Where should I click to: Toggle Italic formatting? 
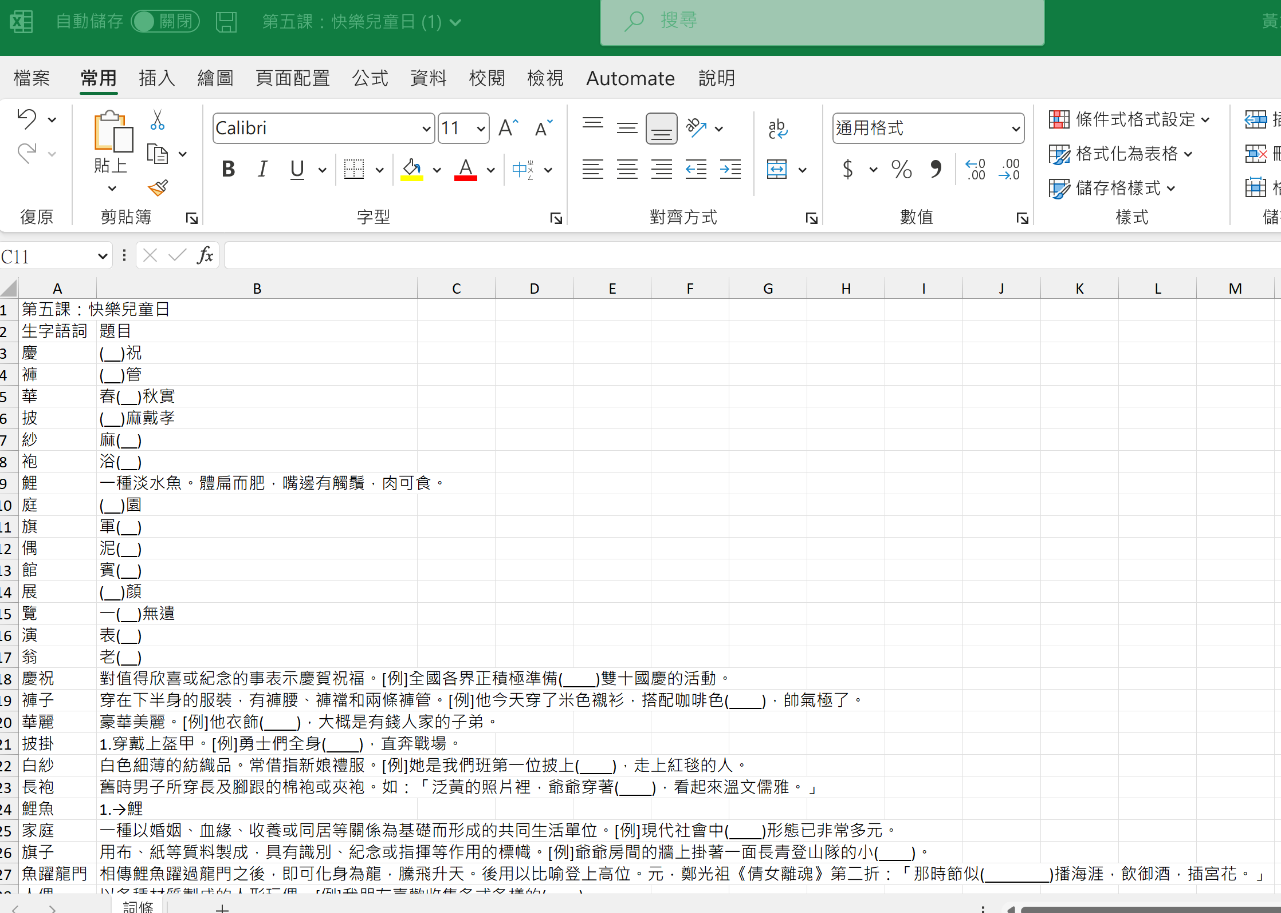pyautogui.click(x=262, y=170)
